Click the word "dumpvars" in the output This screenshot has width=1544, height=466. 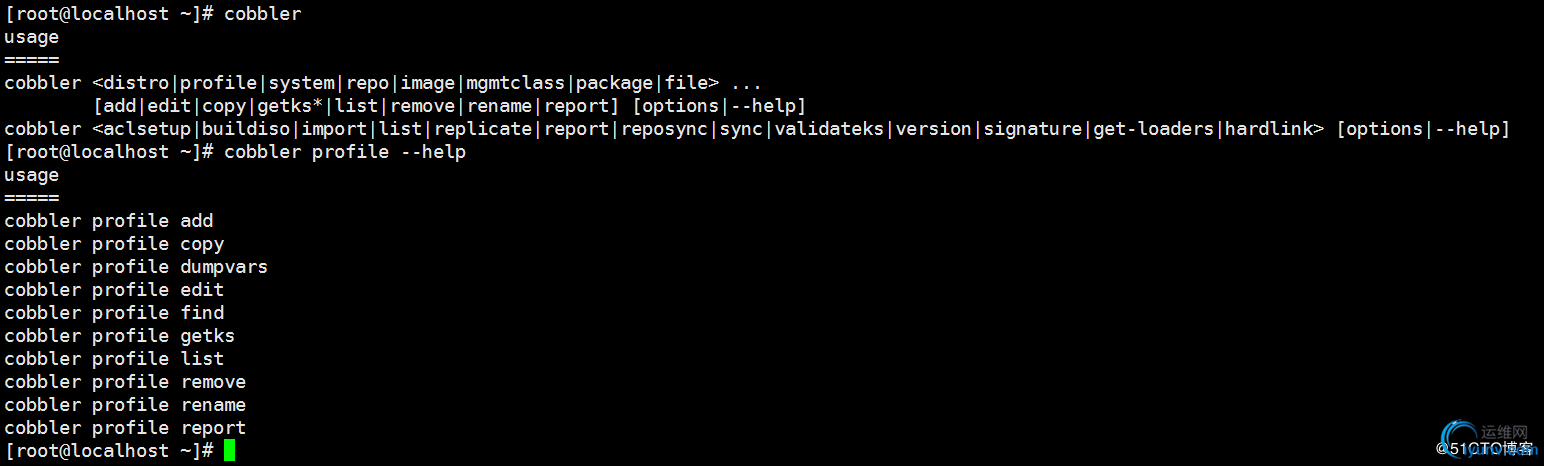[224, 267]
